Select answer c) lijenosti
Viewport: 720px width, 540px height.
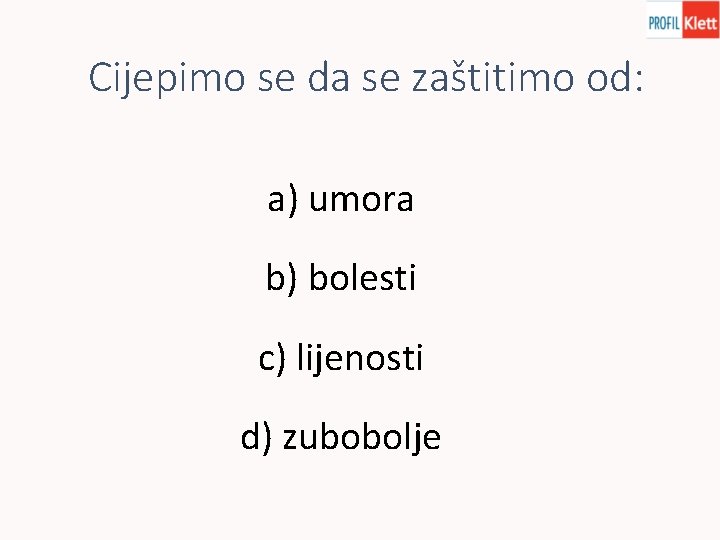tap(340, 358)
